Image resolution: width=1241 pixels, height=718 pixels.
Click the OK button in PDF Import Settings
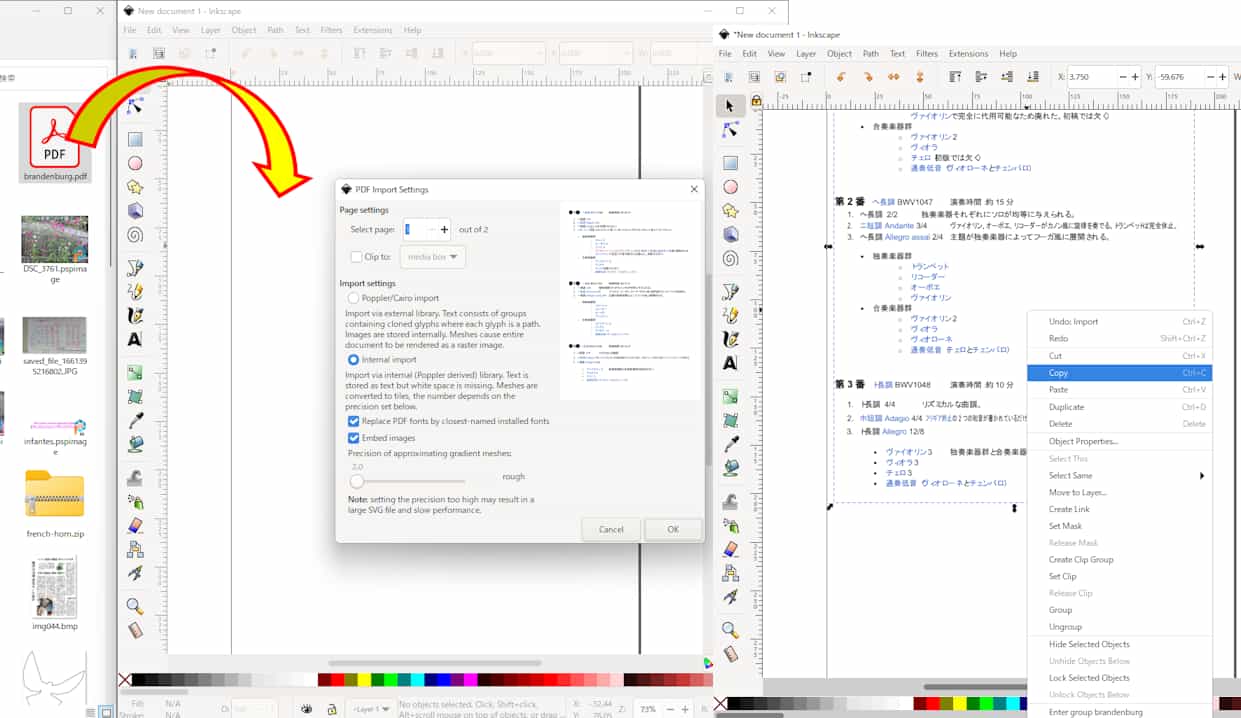pos(672,529)
